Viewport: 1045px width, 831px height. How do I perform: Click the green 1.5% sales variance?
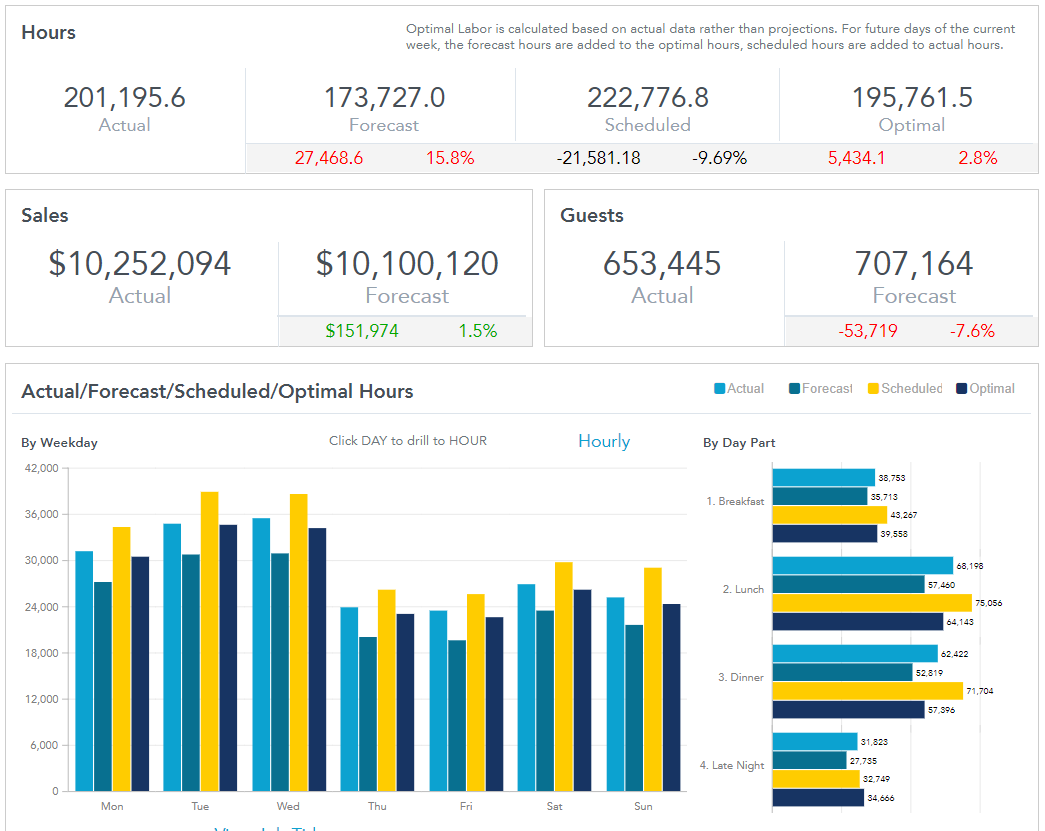(x=478, y=331)
